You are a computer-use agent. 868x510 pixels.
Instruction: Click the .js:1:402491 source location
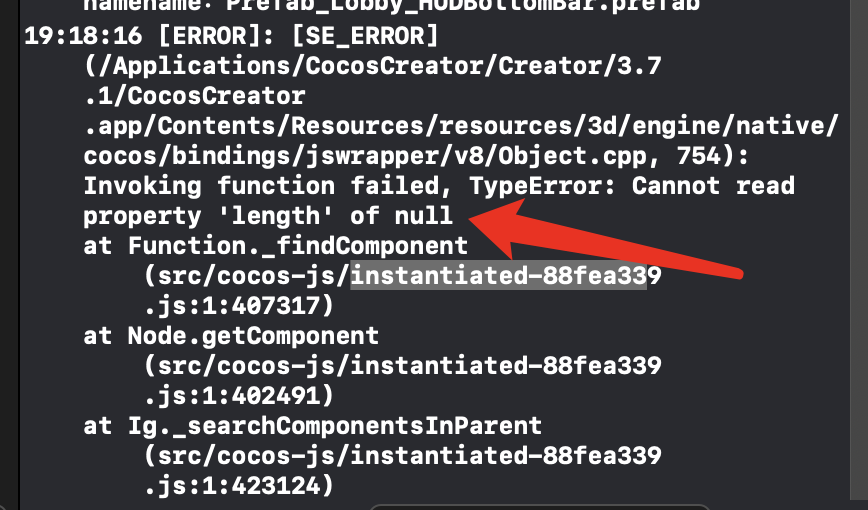pyautogui.click(x=246, y=393)
